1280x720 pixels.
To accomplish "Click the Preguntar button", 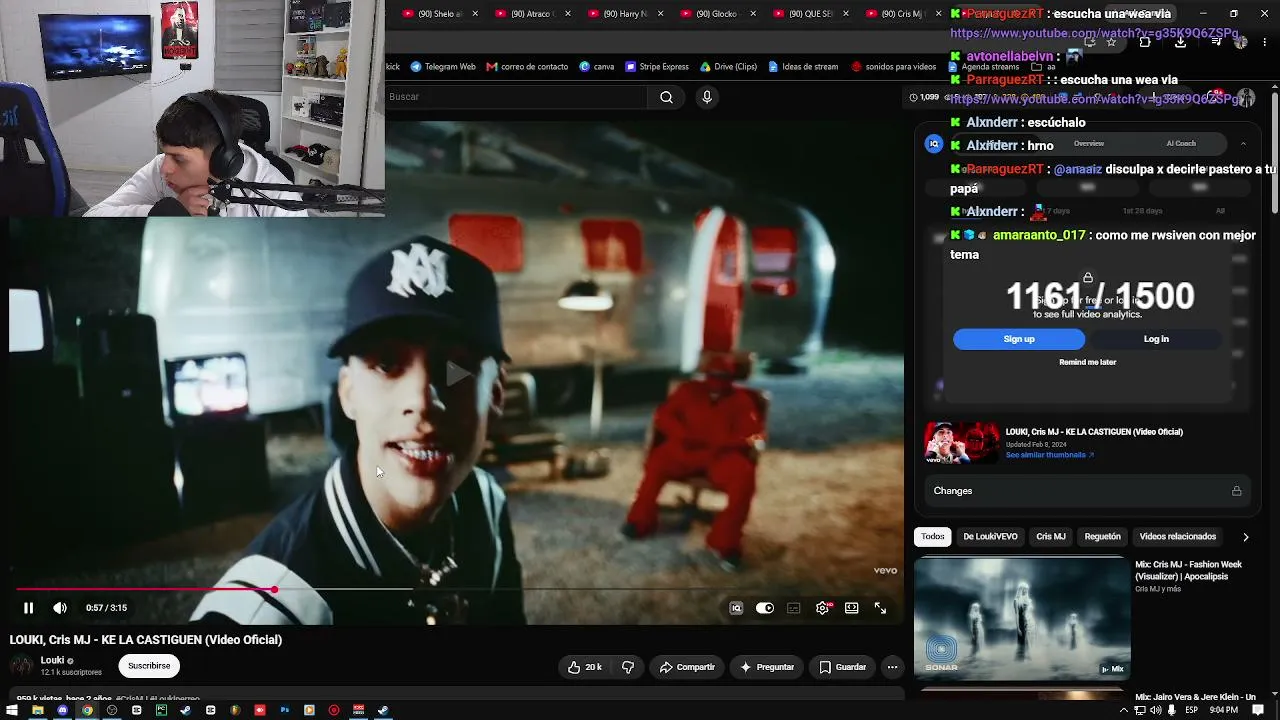I will pyautogui.click(x=766, y=667).
